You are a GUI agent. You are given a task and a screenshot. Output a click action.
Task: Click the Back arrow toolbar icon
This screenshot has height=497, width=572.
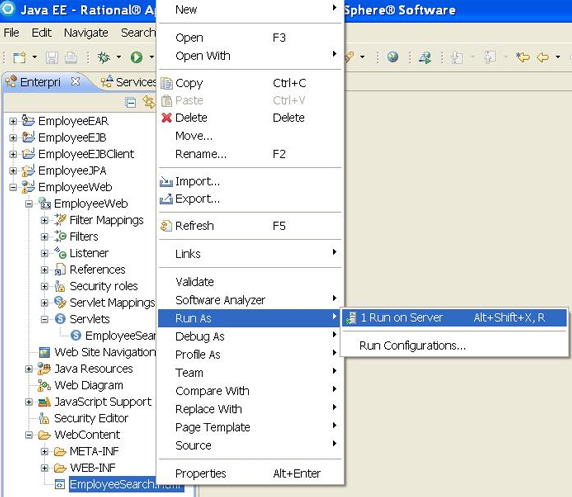[543, 57]
